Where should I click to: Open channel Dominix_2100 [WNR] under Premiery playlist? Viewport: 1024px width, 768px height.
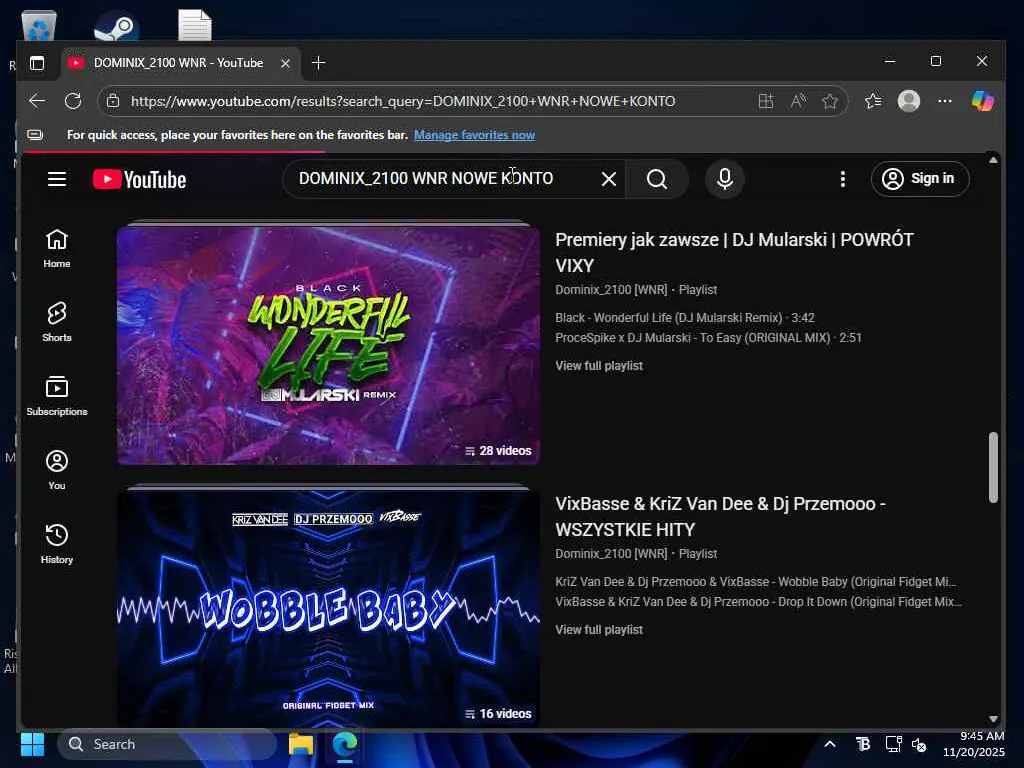click(x=611, y=289)
